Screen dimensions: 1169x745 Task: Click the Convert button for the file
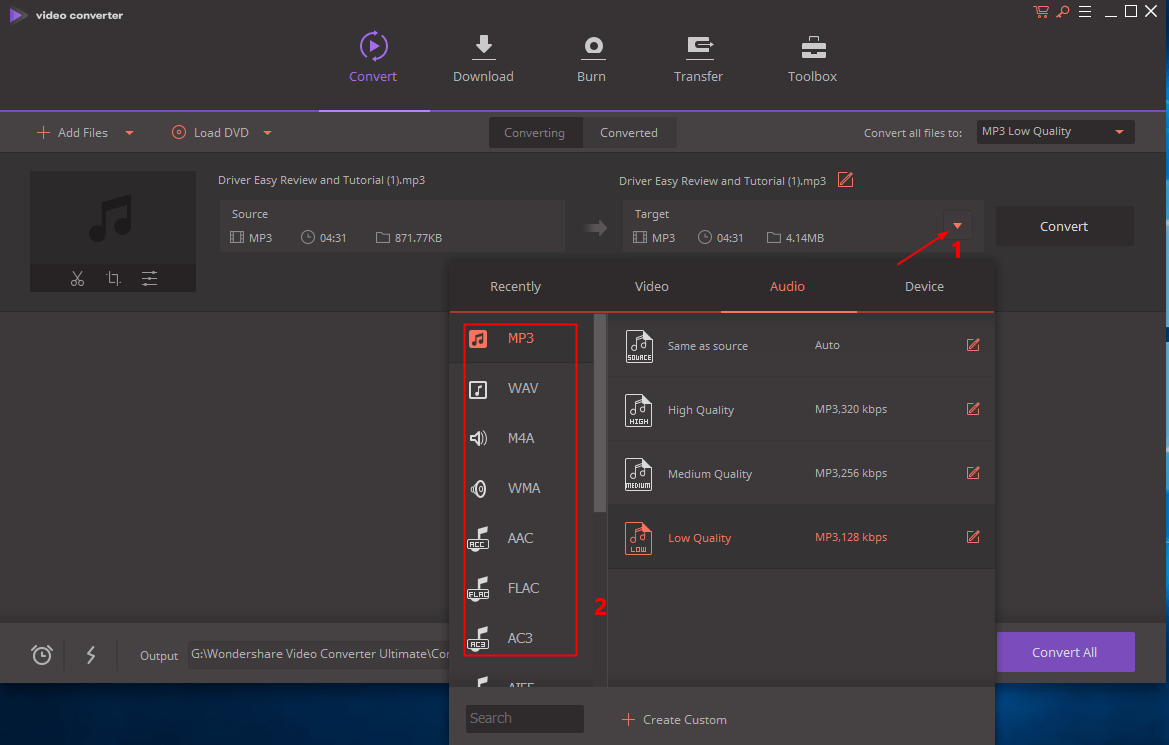[1065, 226]
